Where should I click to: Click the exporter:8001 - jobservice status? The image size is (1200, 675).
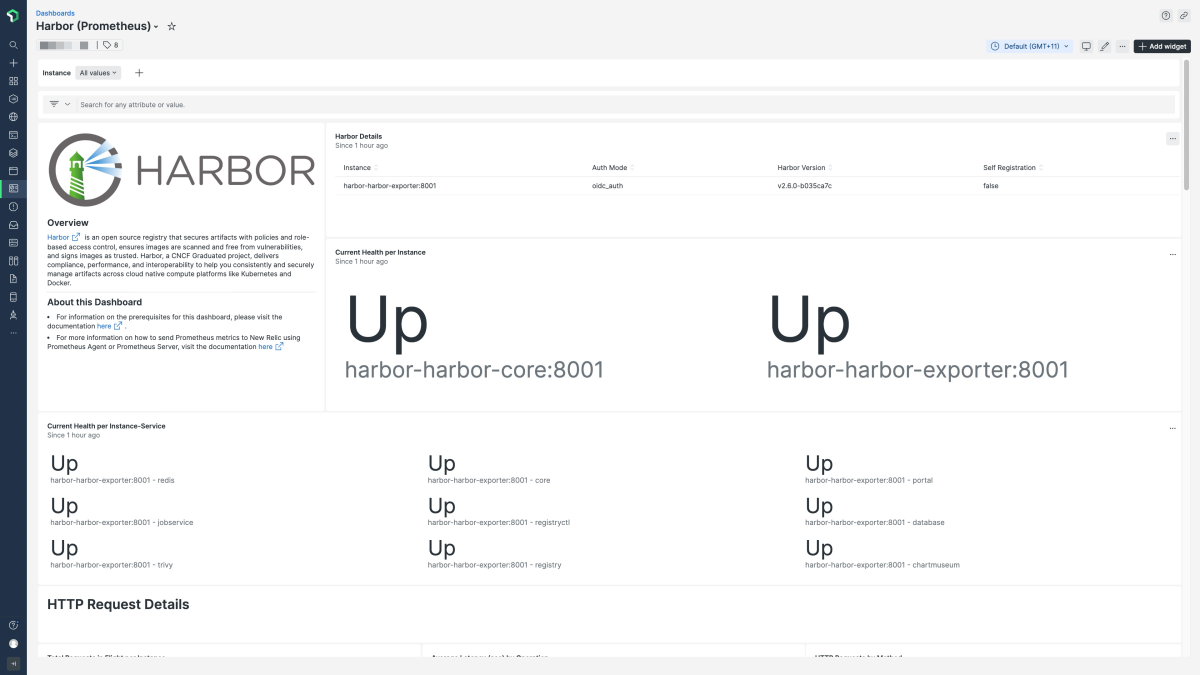(122, 511)
